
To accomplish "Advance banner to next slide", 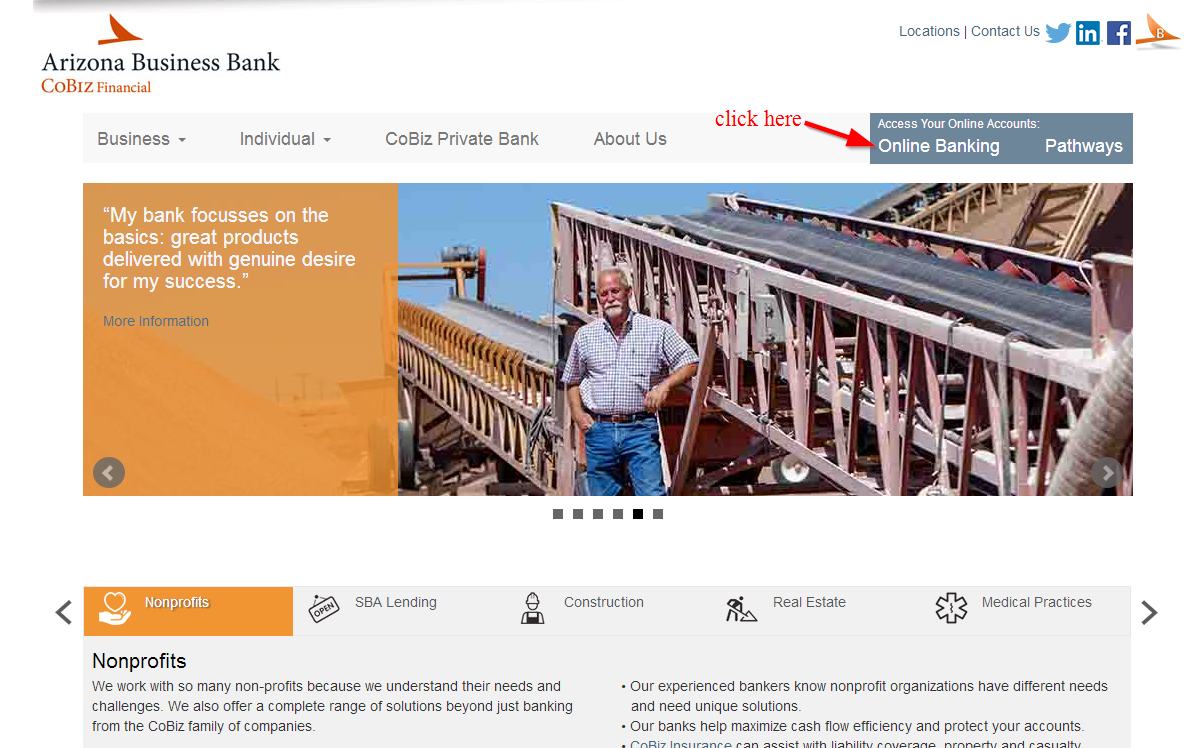I will (x=1107, y=473).
